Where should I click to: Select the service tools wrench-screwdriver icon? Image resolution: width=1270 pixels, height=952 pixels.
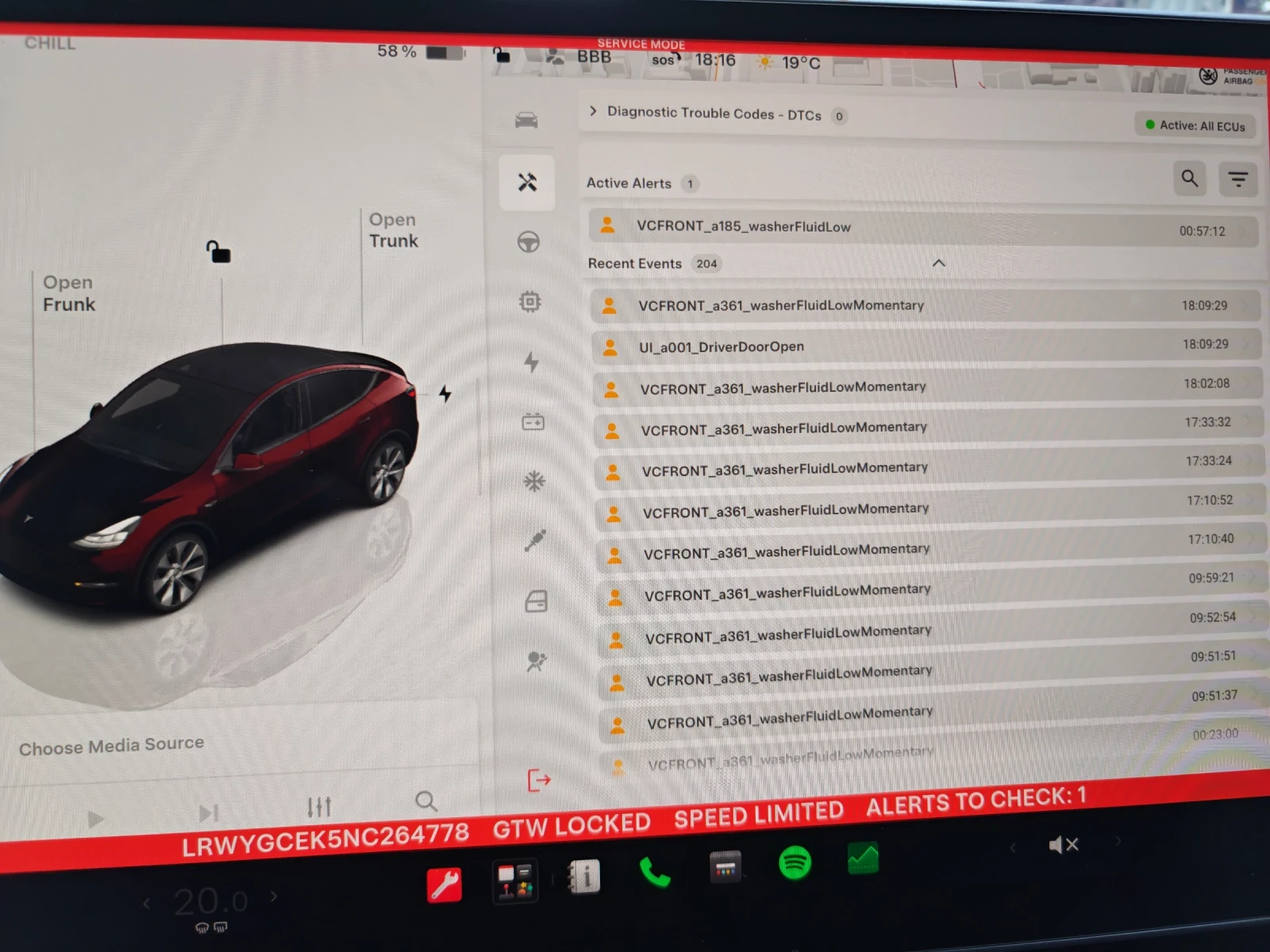527,182
